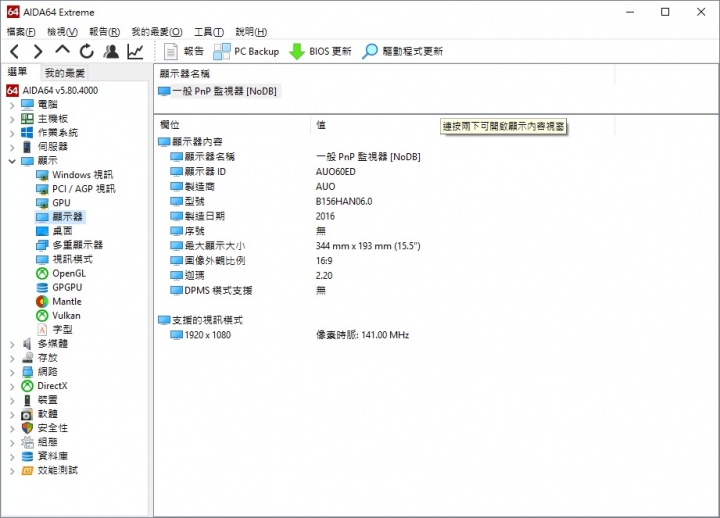Open the 工具(T) menu
This screenshot has height=518, width=720.
(209, 32)
